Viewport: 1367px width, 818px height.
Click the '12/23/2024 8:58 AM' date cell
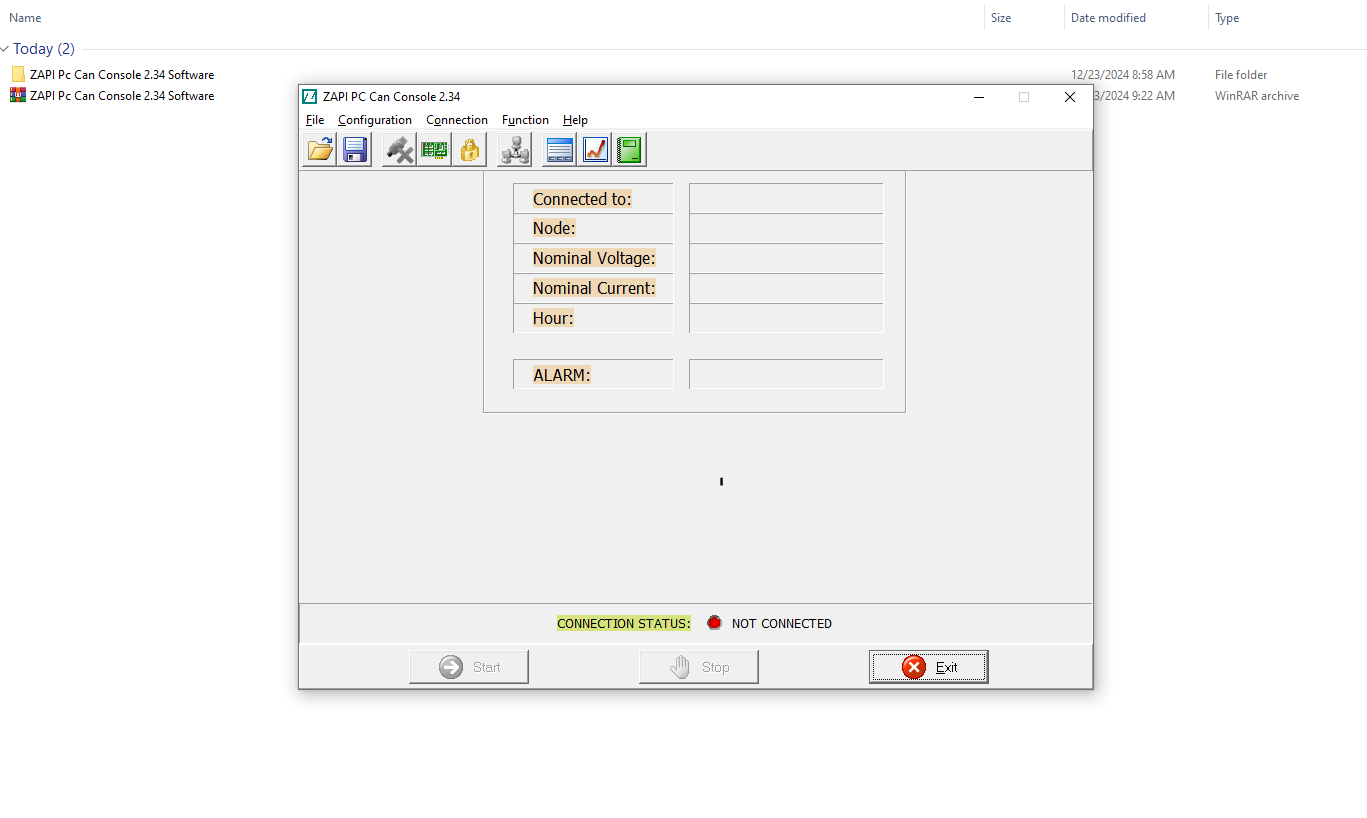tap(1123, 74)
